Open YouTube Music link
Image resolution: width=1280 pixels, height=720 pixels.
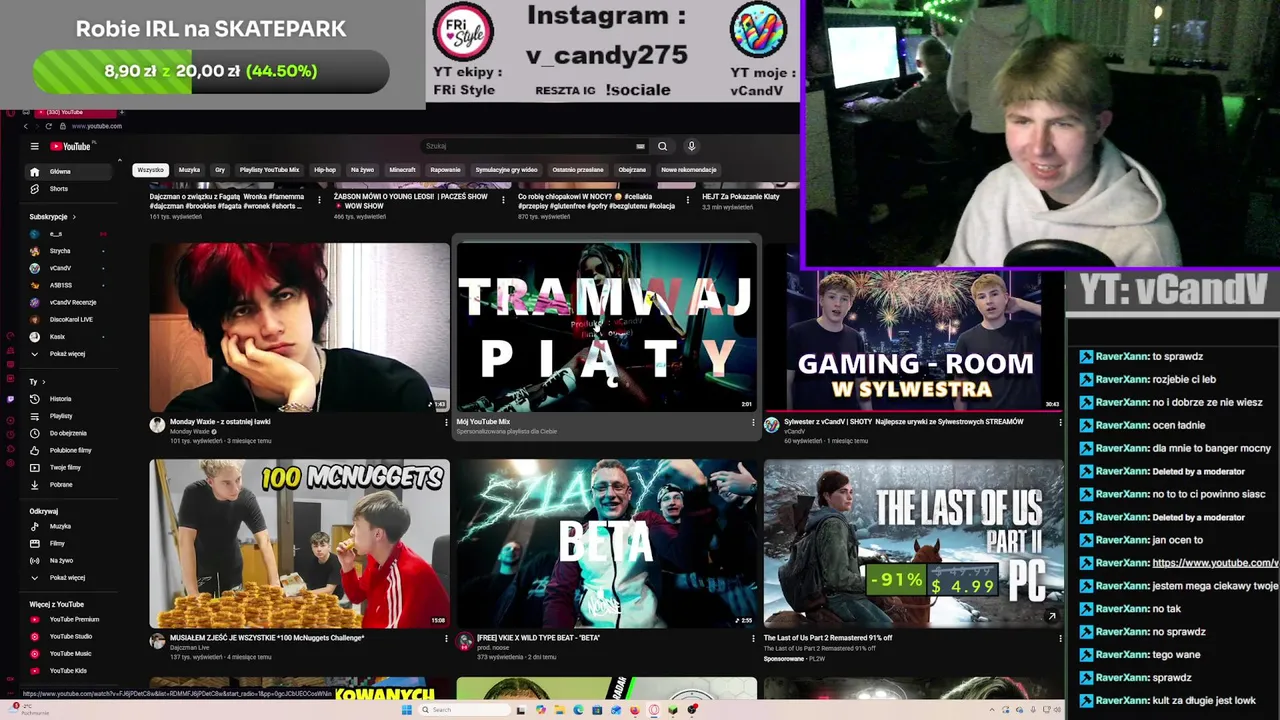tap(70, 653)
